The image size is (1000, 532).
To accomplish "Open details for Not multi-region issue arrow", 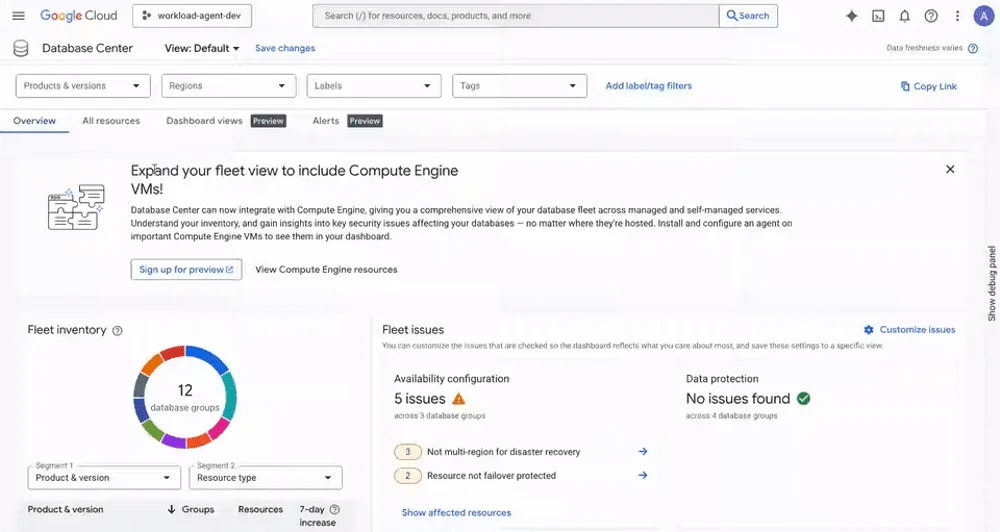I will pos(643,452).
